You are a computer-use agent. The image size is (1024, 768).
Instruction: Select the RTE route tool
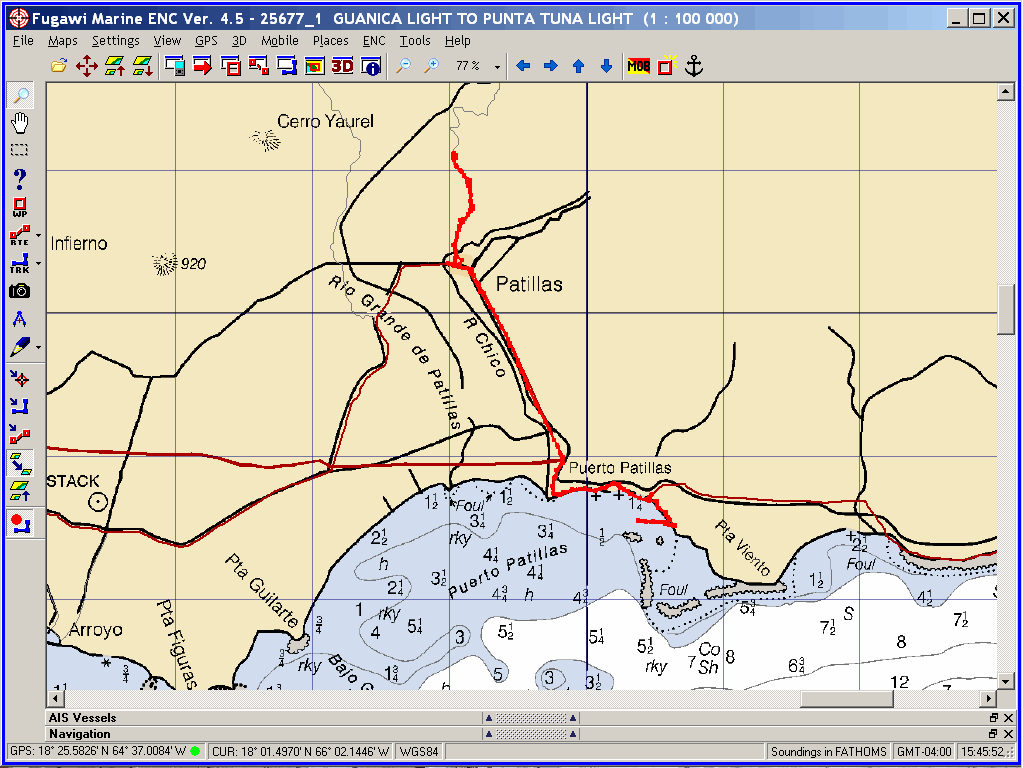tap(20, 235)
